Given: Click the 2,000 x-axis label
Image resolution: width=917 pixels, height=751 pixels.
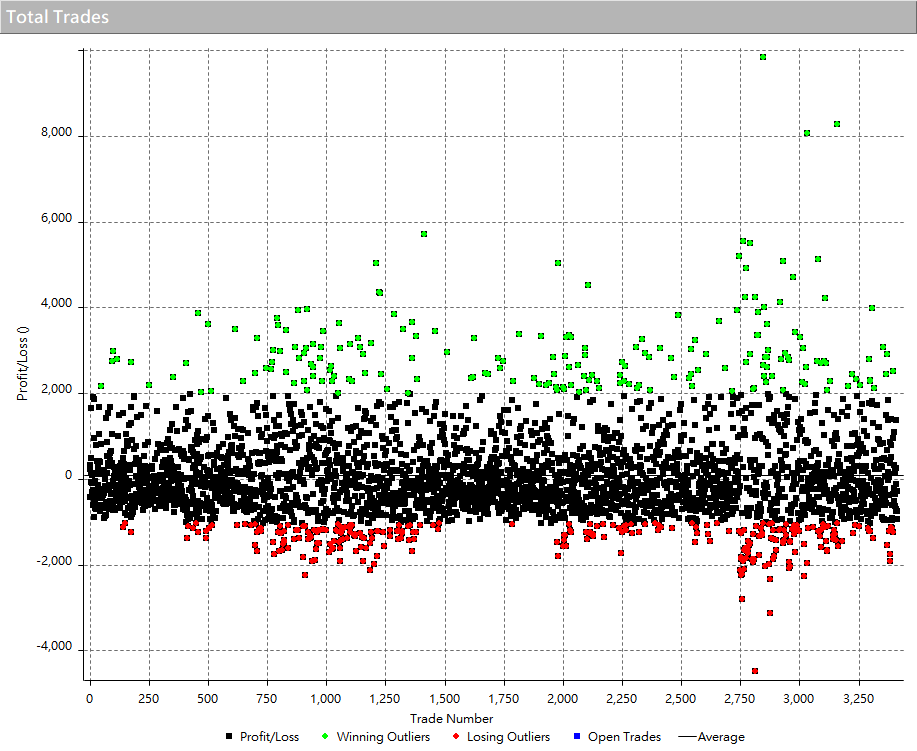Looking at the screenshot, I should click(563, 698).
